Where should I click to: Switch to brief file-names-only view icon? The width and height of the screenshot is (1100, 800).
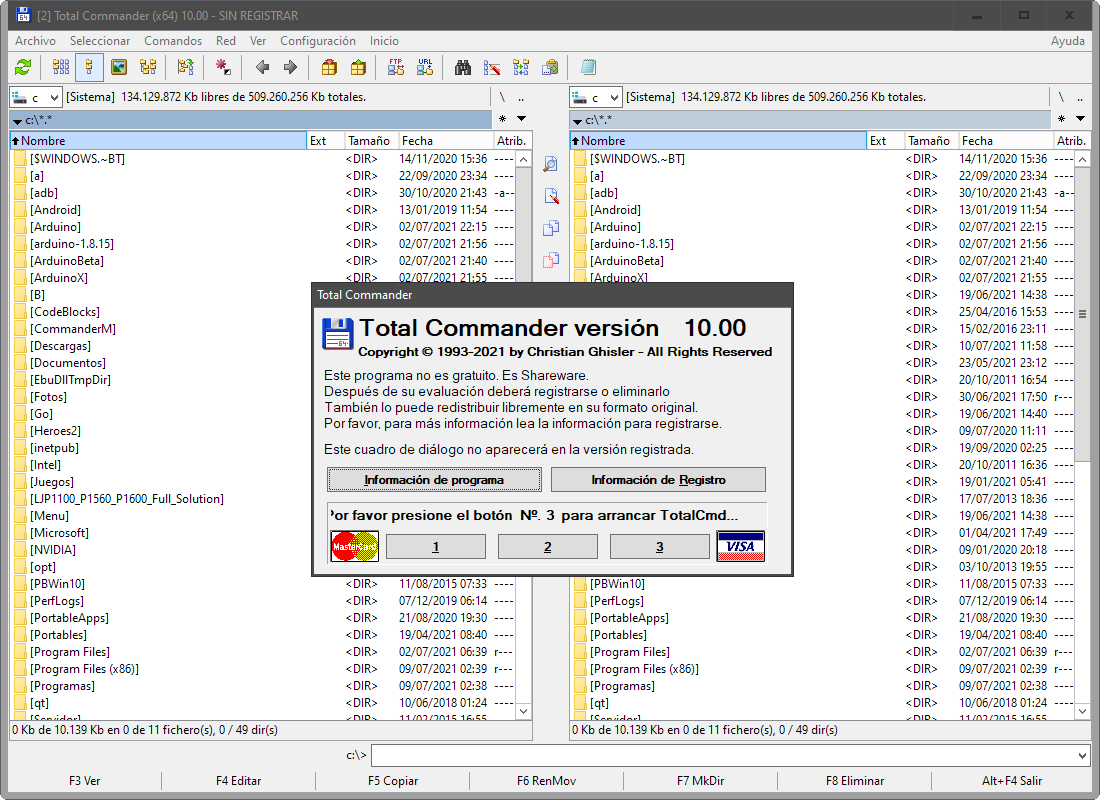[61, 67]
